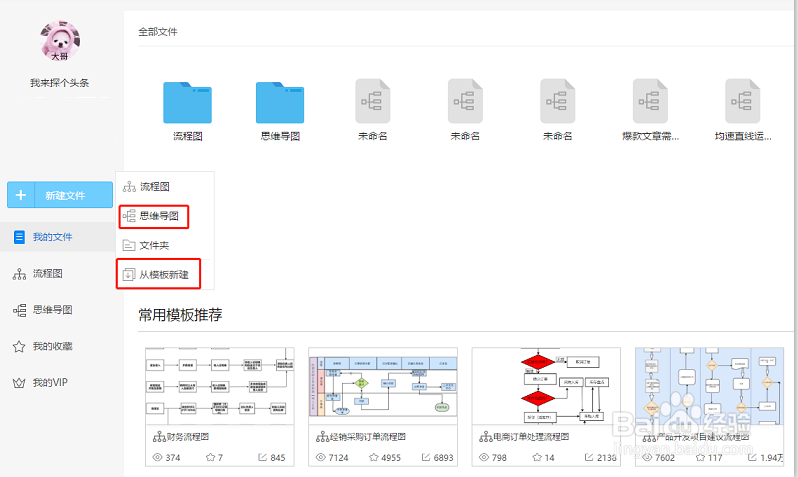Click the star icon on 财务流程图 card
The width and height of the screenshot is (798, 477).
(x=210, y=457)
